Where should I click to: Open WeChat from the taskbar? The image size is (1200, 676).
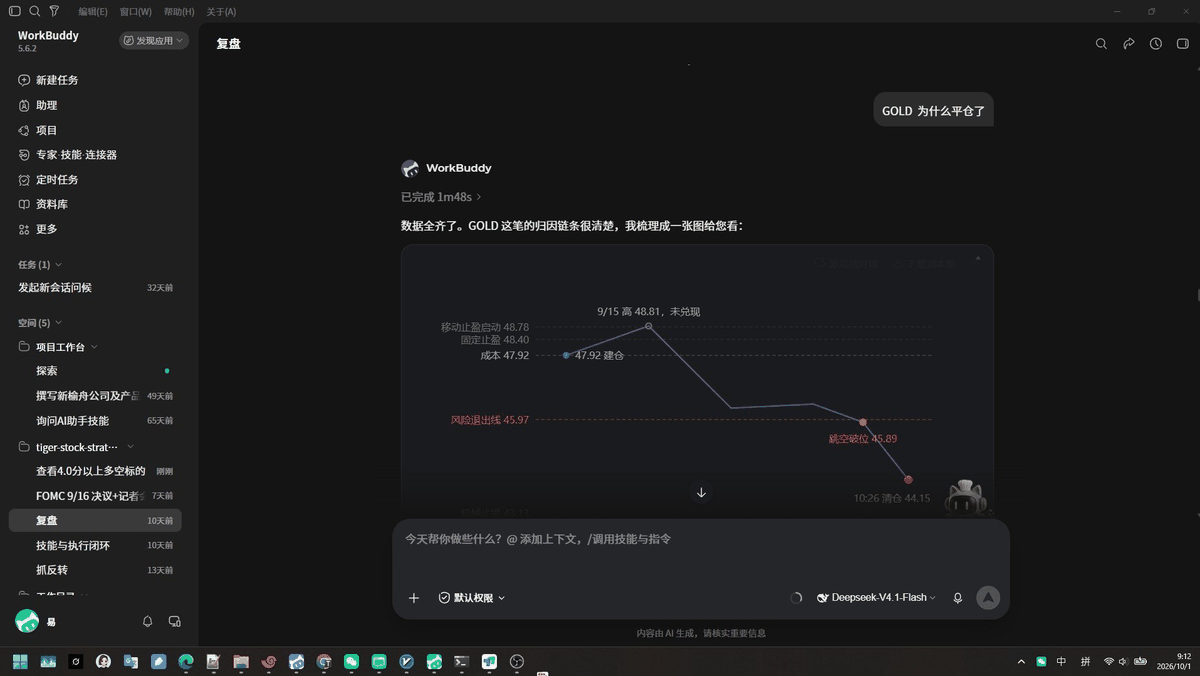352,661
